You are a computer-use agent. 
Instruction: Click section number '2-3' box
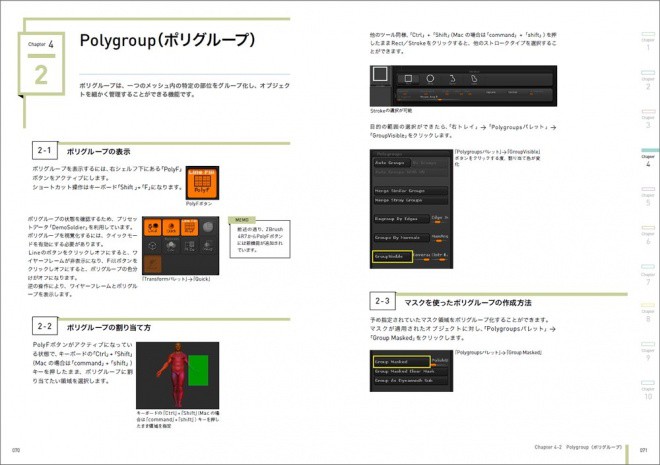(382, 301)
